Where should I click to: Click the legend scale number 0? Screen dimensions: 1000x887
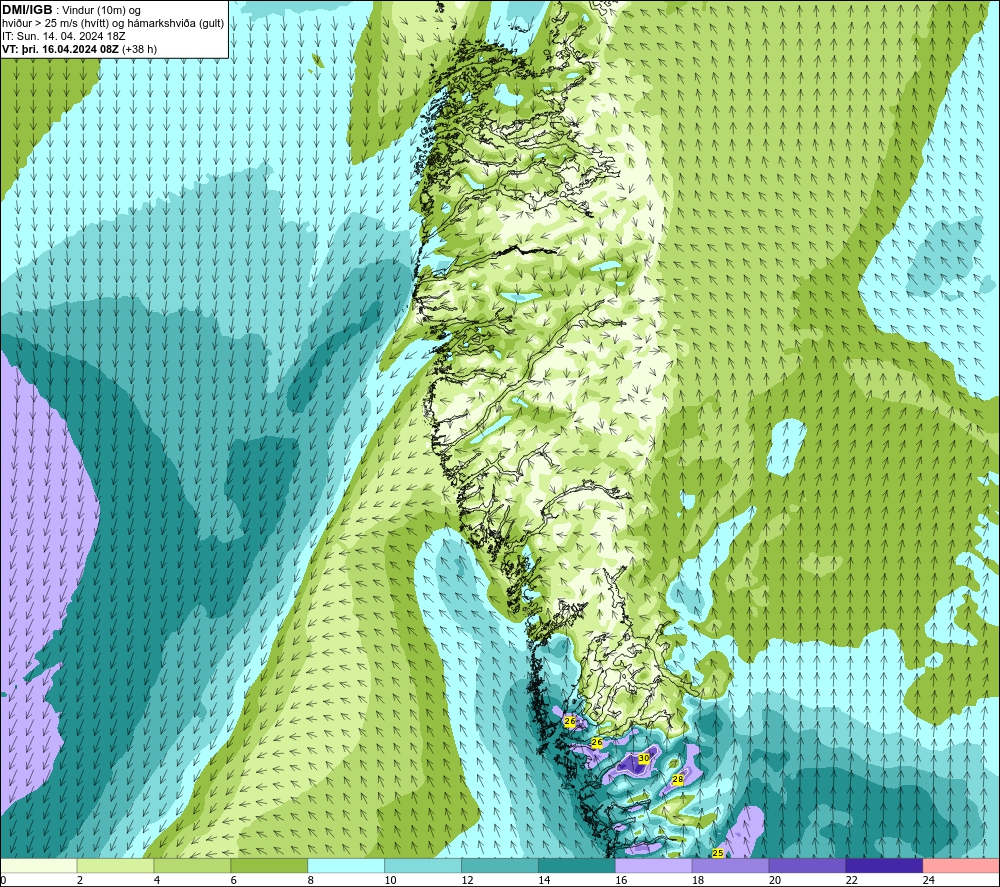(x=4, y=880)
